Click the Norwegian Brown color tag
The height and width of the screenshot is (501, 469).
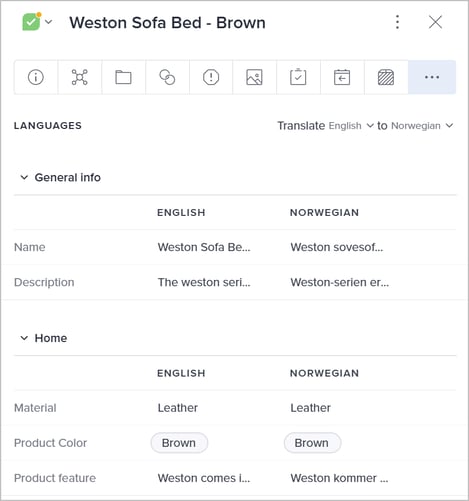(x=312, y=443)
